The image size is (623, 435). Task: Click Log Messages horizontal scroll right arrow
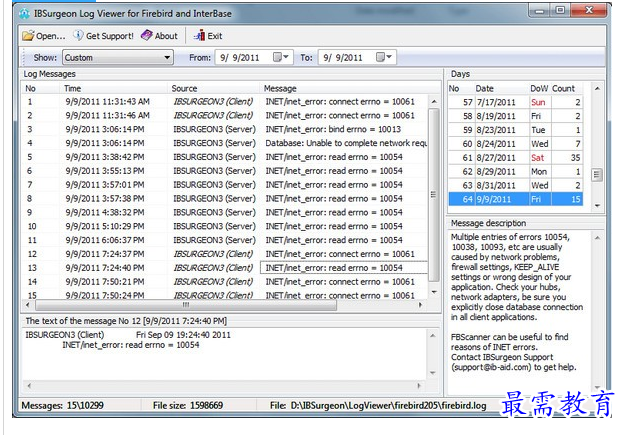click(421, 305)
